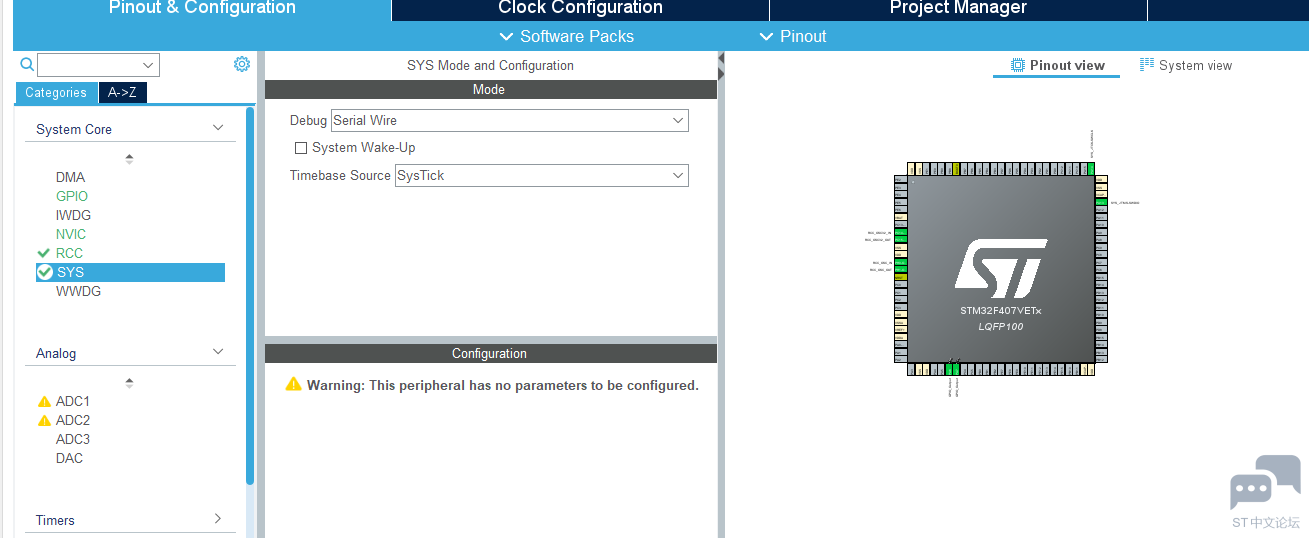Screen dimensions: 1309x538
Task: Switch to Pinout view
Action: click(x=1057, y=65)
